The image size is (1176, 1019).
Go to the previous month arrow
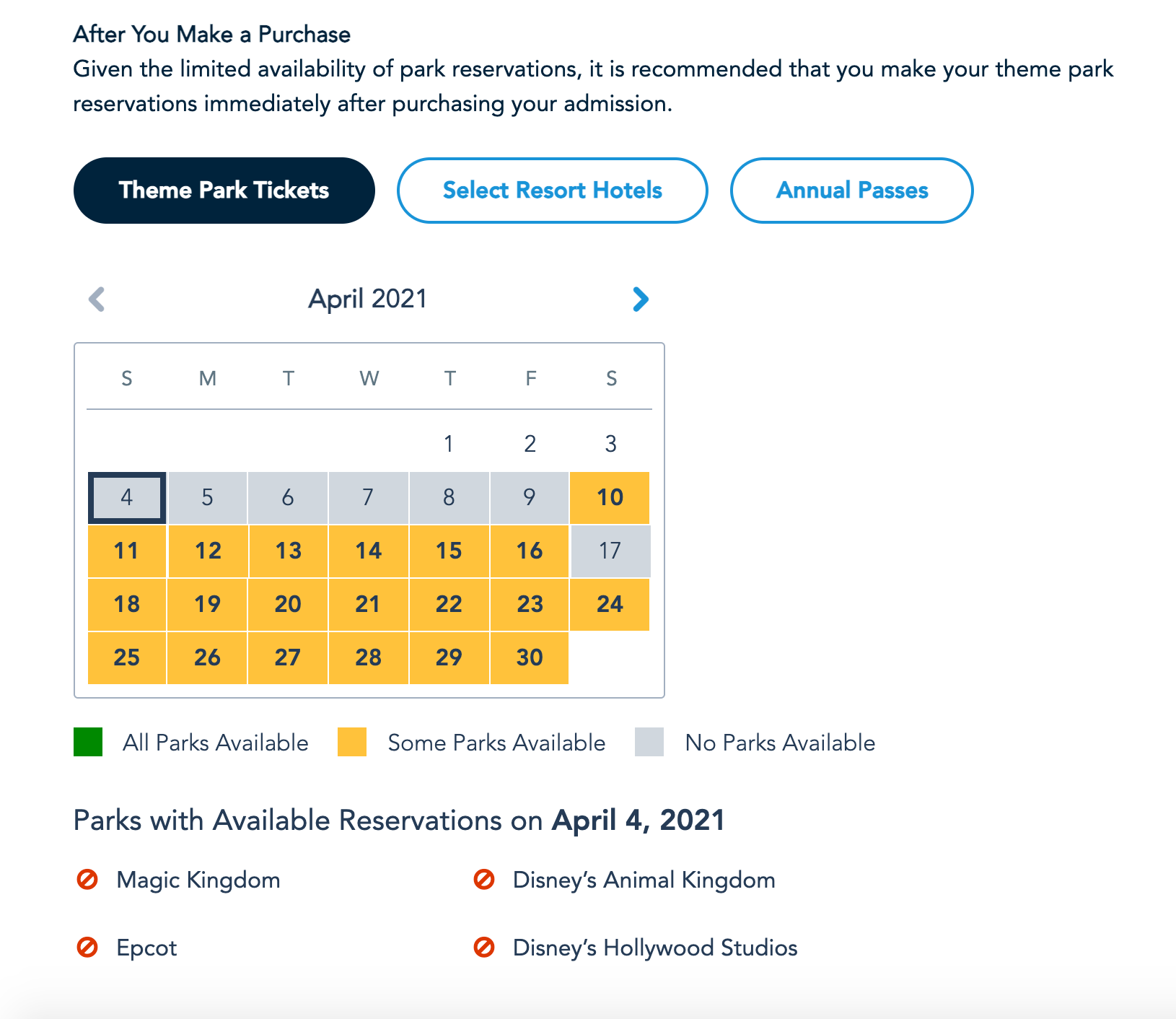(97, 299)
